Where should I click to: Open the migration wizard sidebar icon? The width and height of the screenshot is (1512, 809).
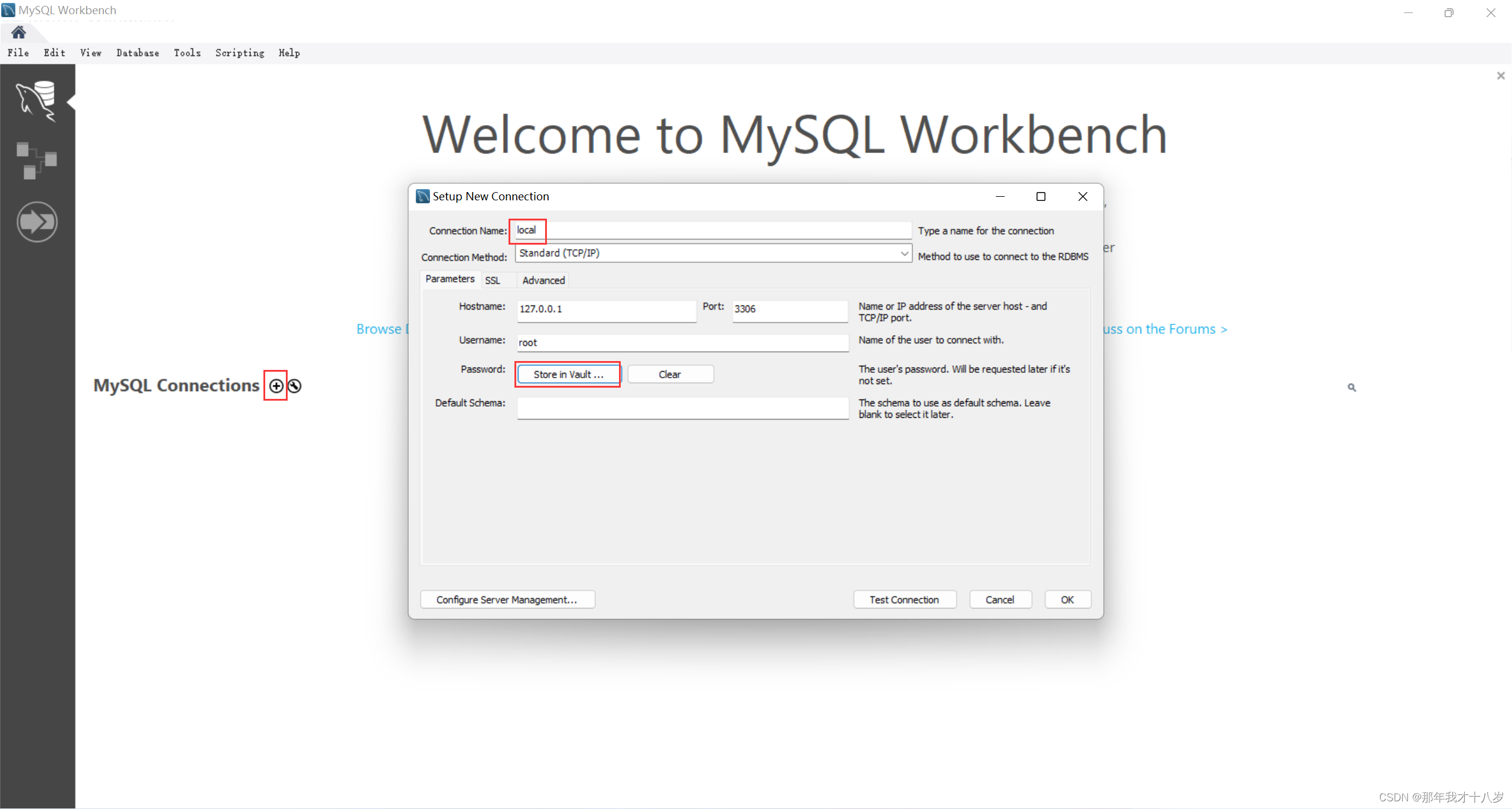click(37, 222)
